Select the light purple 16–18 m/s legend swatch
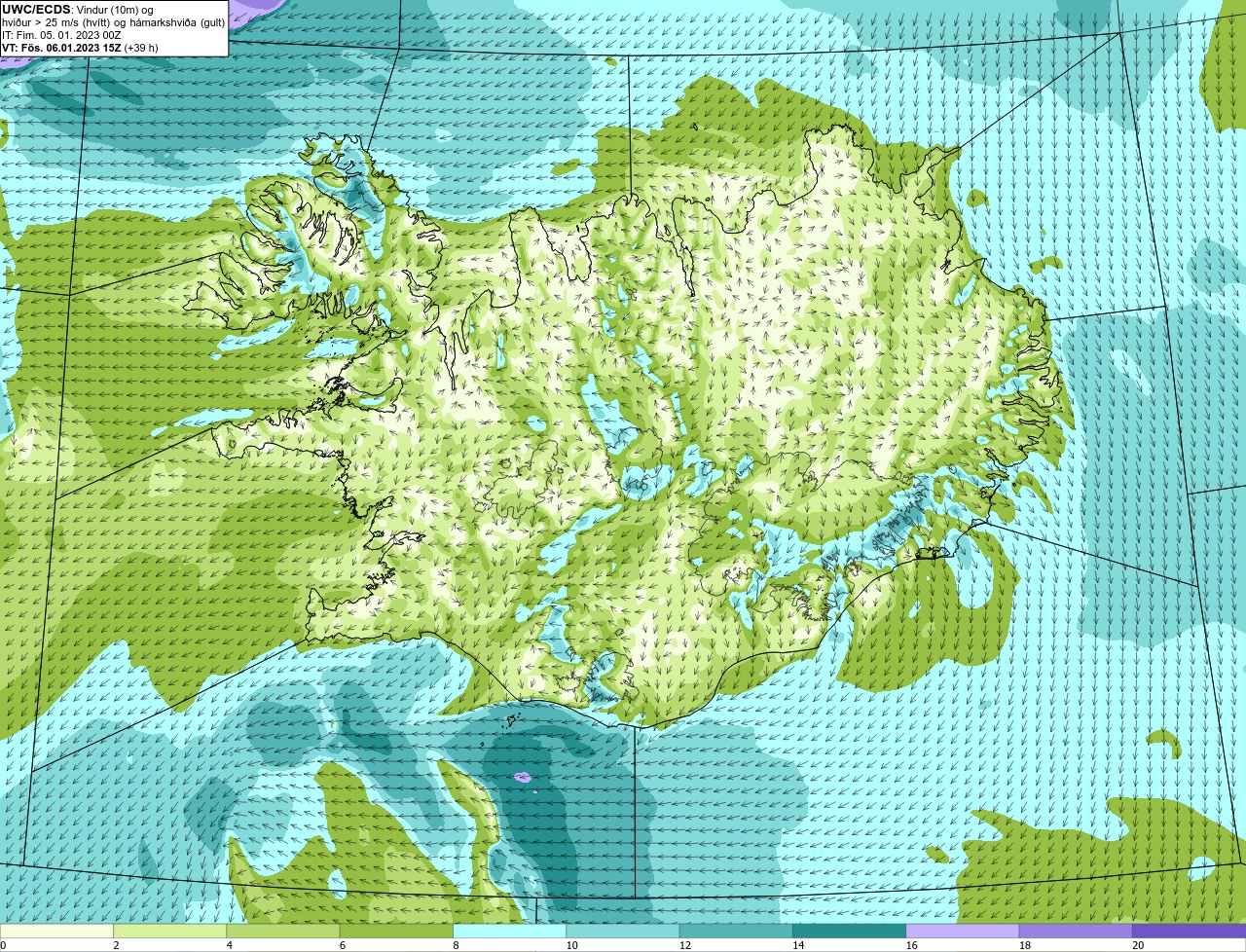Viewport: 1246px width, 952px height. click(963, 932)
